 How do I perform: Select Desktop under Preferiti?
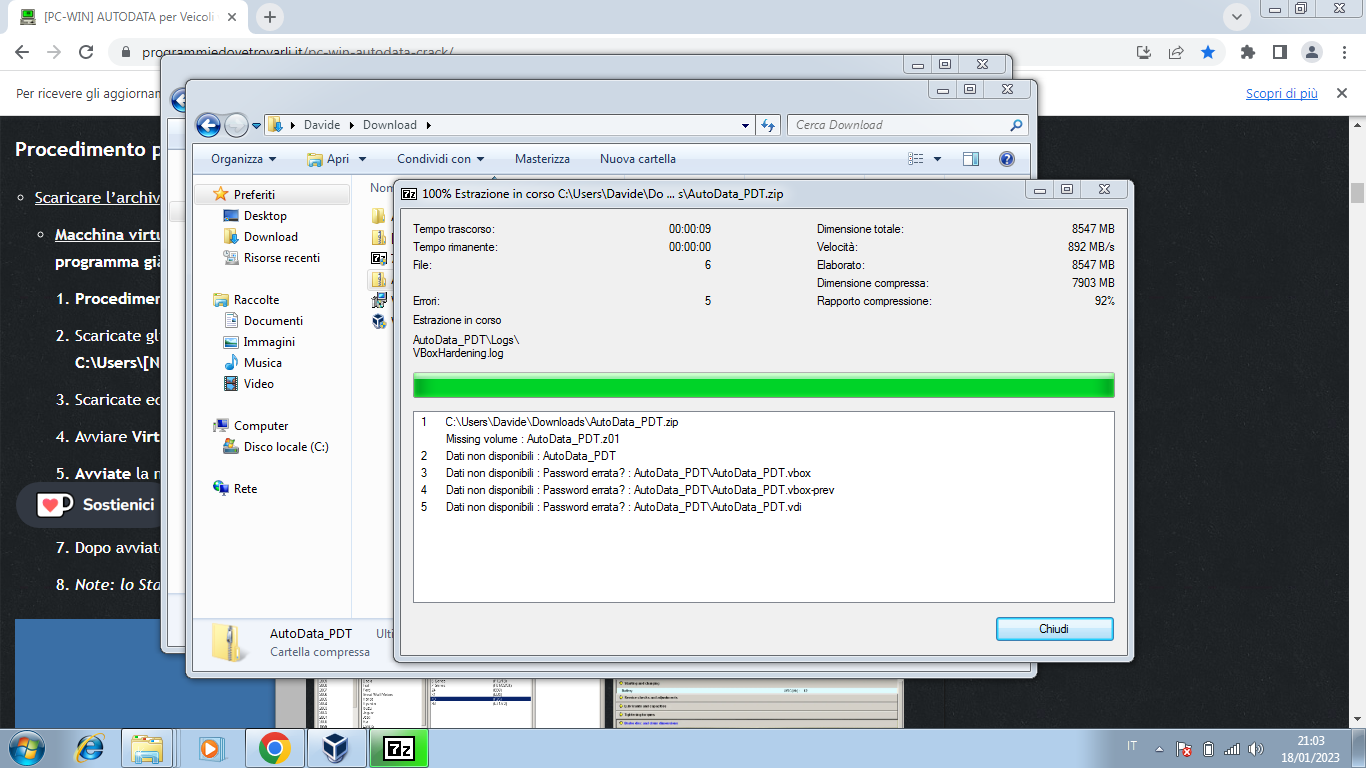click(265, 216)
